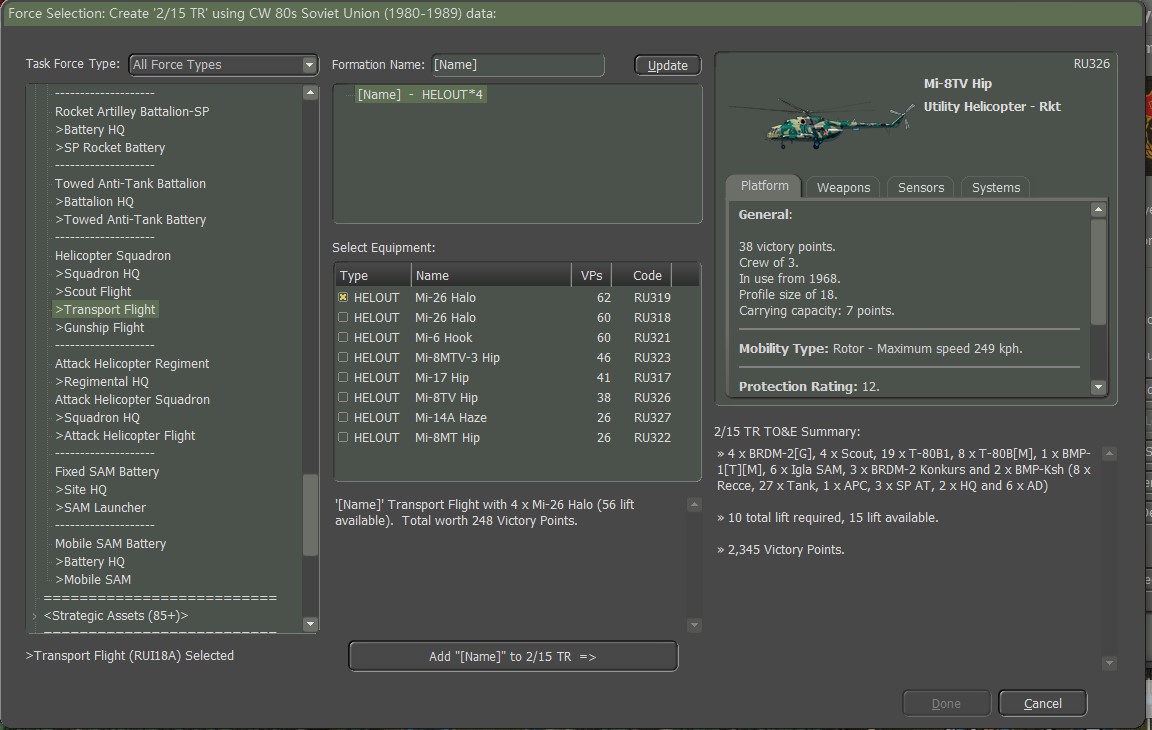The image size is (1152, 730).
Task: Click TO&E Summary scroll down arrow
Action: click(x=1109, y=664)
